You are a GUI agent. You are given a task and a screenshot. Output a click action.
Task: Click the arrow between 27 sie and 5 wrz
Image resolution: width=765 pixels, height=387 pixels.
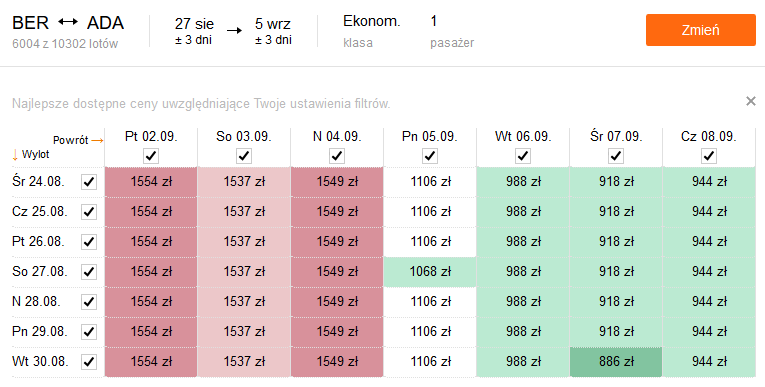[234, 31]
